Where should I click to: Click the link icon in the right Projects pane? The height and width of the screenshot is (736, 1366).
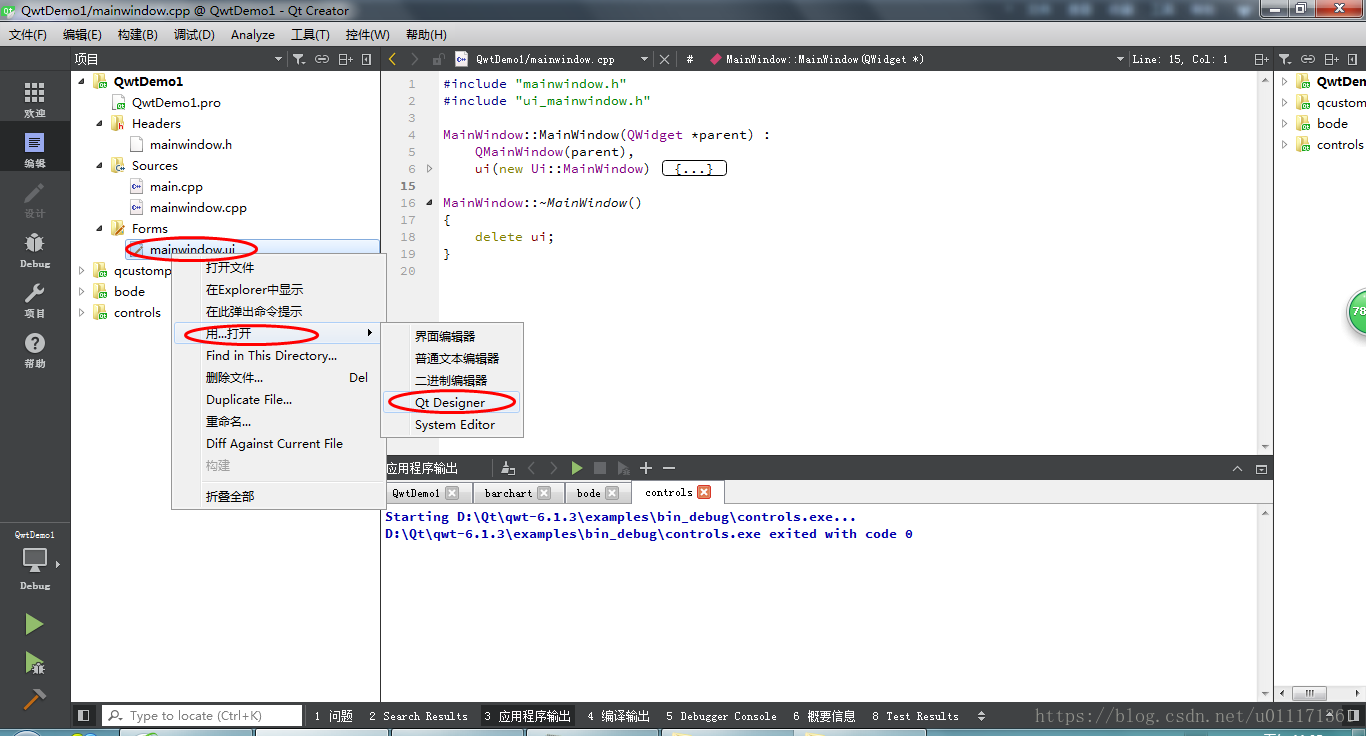click(1309, 60)
